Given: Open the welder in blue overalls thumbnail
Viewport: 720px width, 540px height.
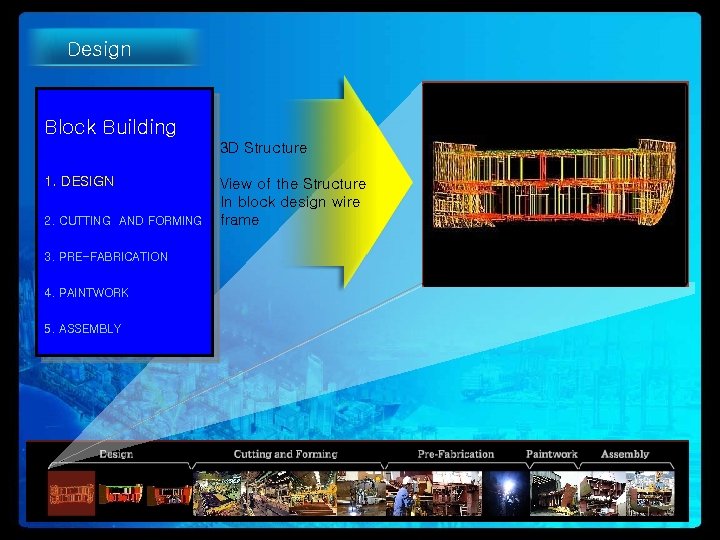Looking at the screenshot, I should click(x=410, y=494).
